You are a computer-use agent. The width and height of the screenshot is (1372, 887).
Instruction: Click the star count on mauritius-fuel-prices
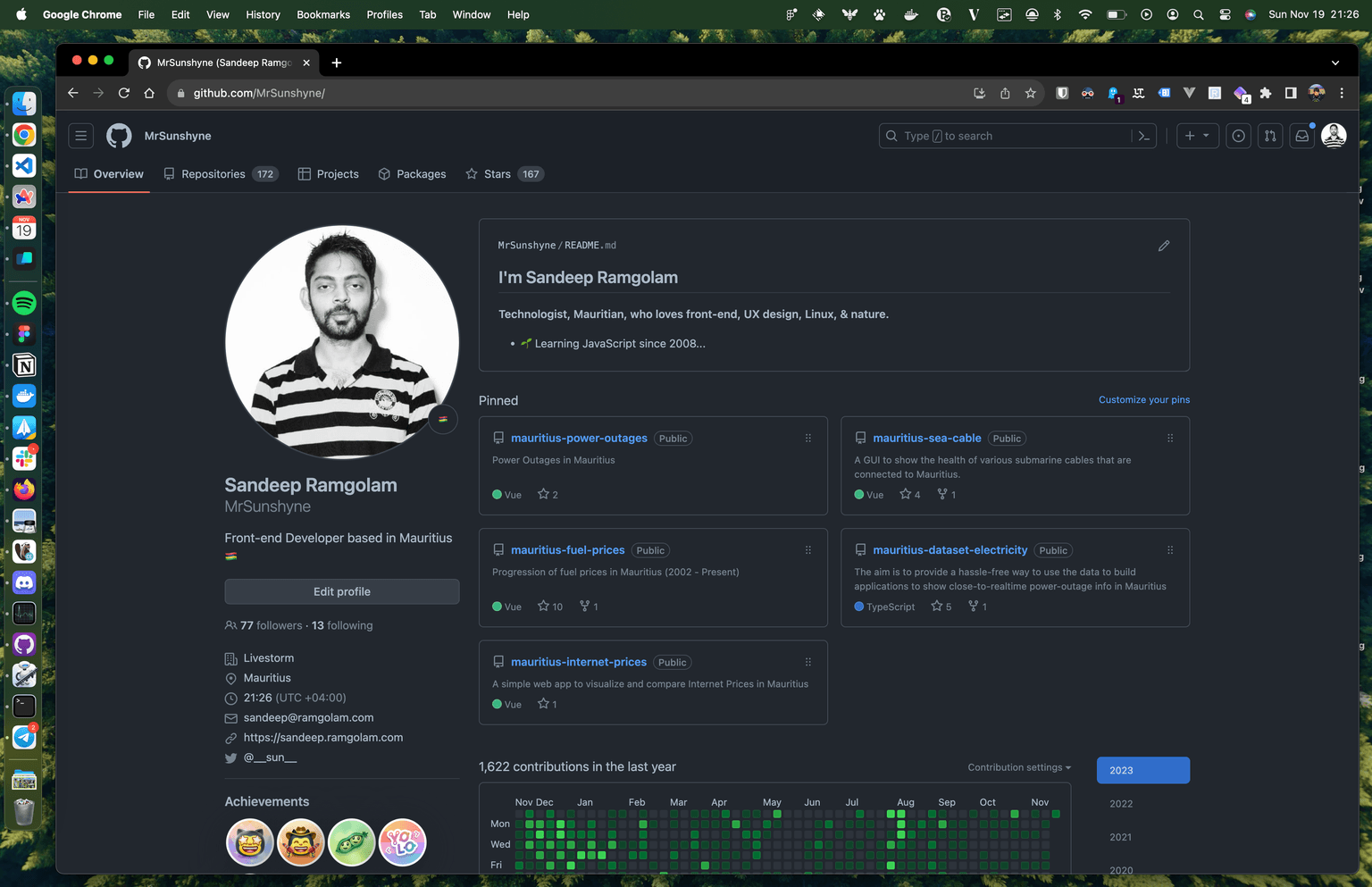click(550, 607)
